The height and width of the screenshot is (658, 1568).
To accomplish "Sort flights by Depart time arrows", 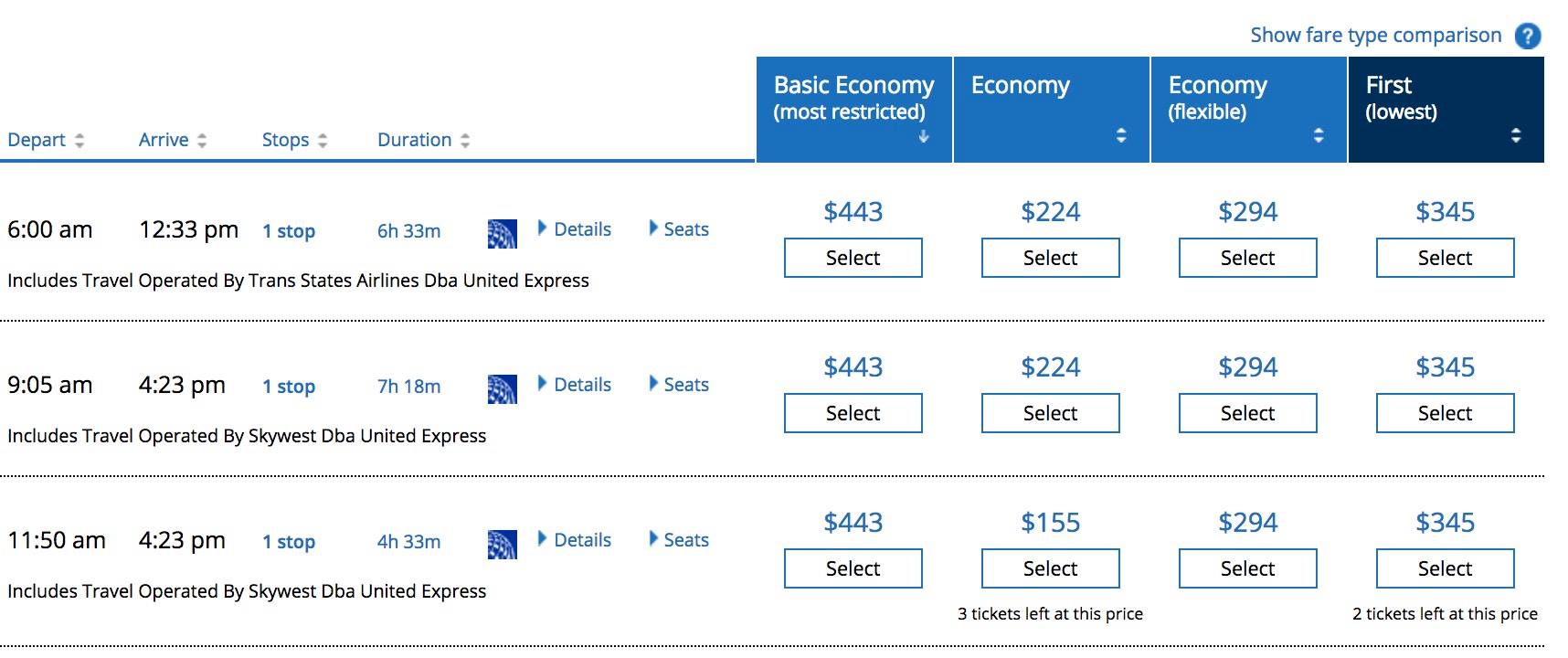I will (x=79, y=141).
